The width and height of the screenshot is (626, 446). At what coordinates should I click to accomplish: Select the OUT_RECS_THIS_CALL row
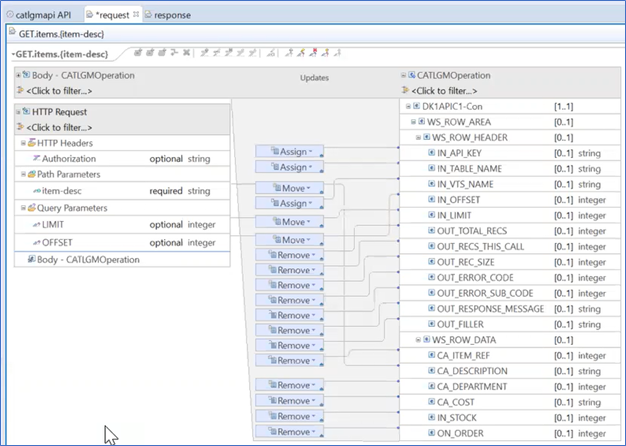point(510,246)
